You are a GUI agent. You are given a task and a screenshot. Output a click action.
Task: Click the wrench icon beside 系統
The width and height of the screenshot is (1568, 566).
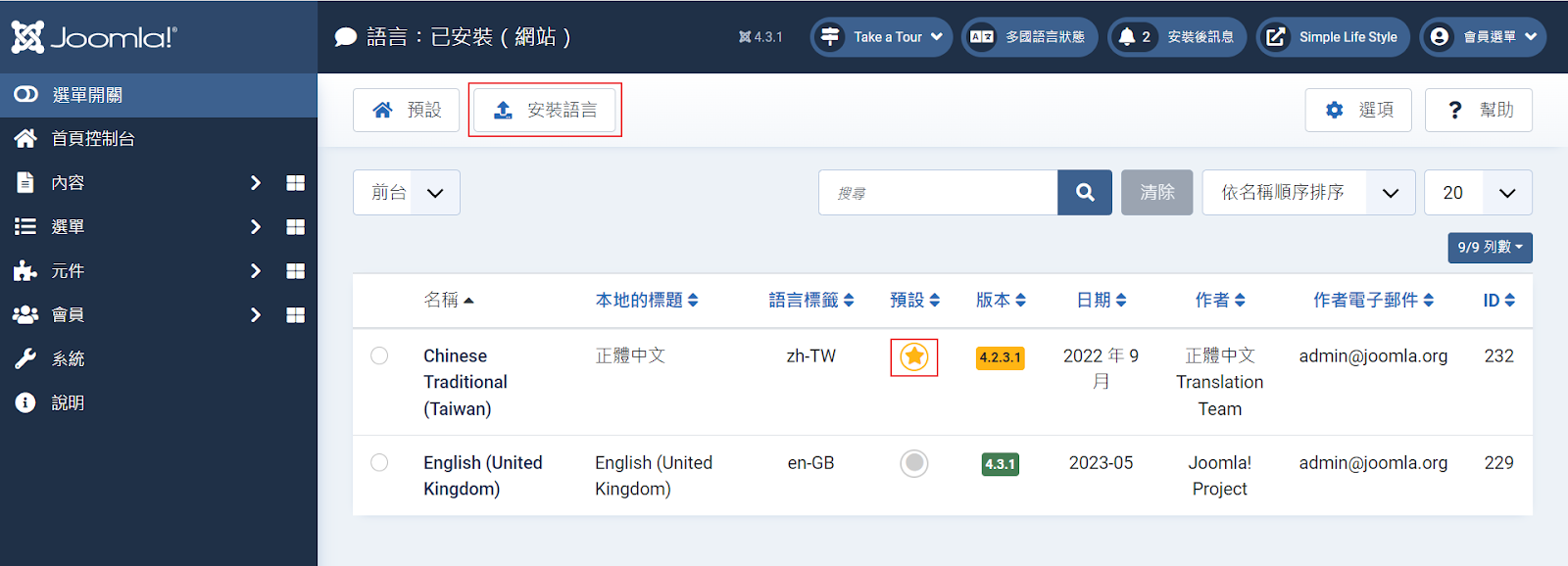coord(25,358)
